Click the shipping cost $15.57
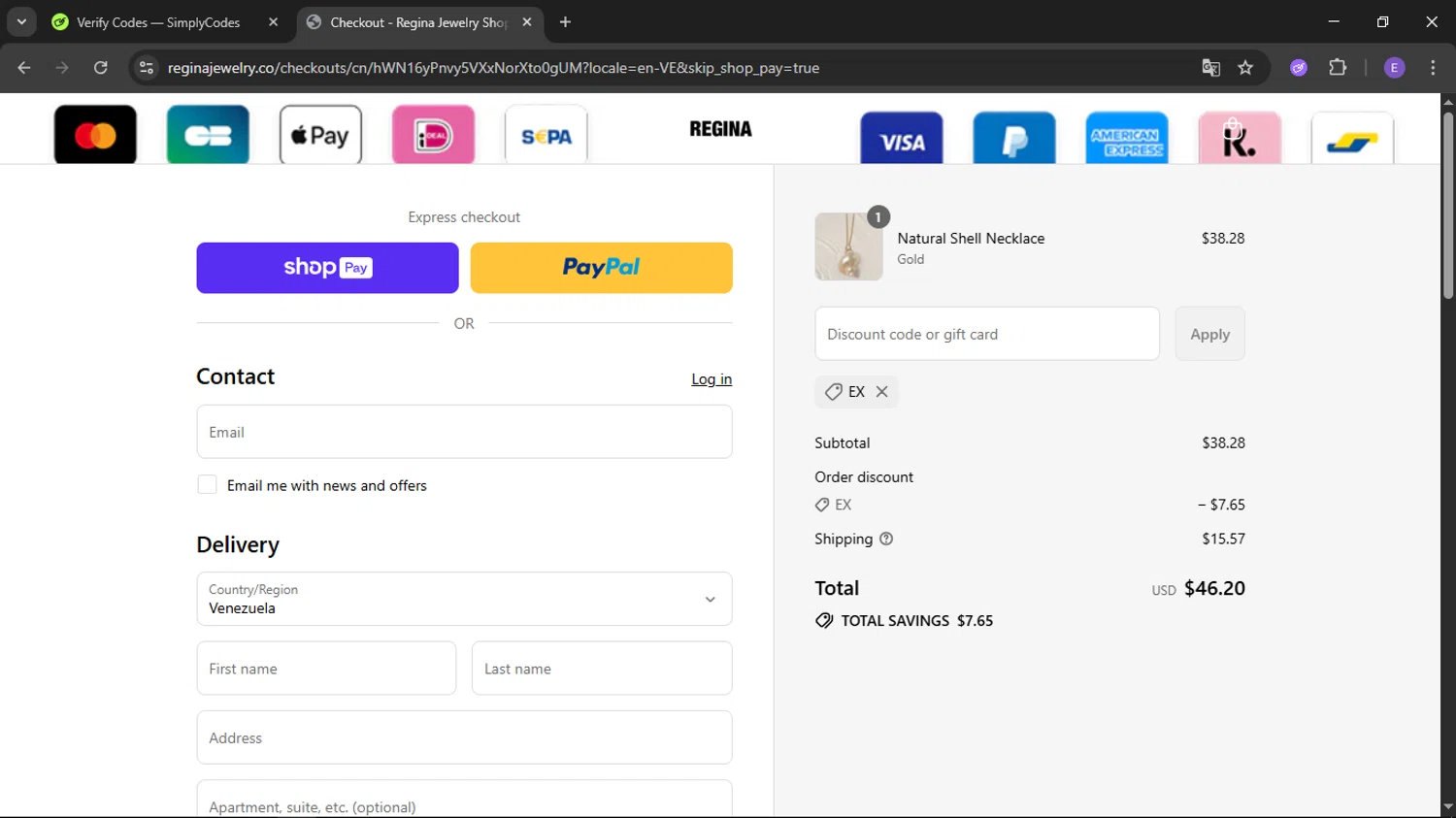The image size is (1456, 818). [1223, 539]
